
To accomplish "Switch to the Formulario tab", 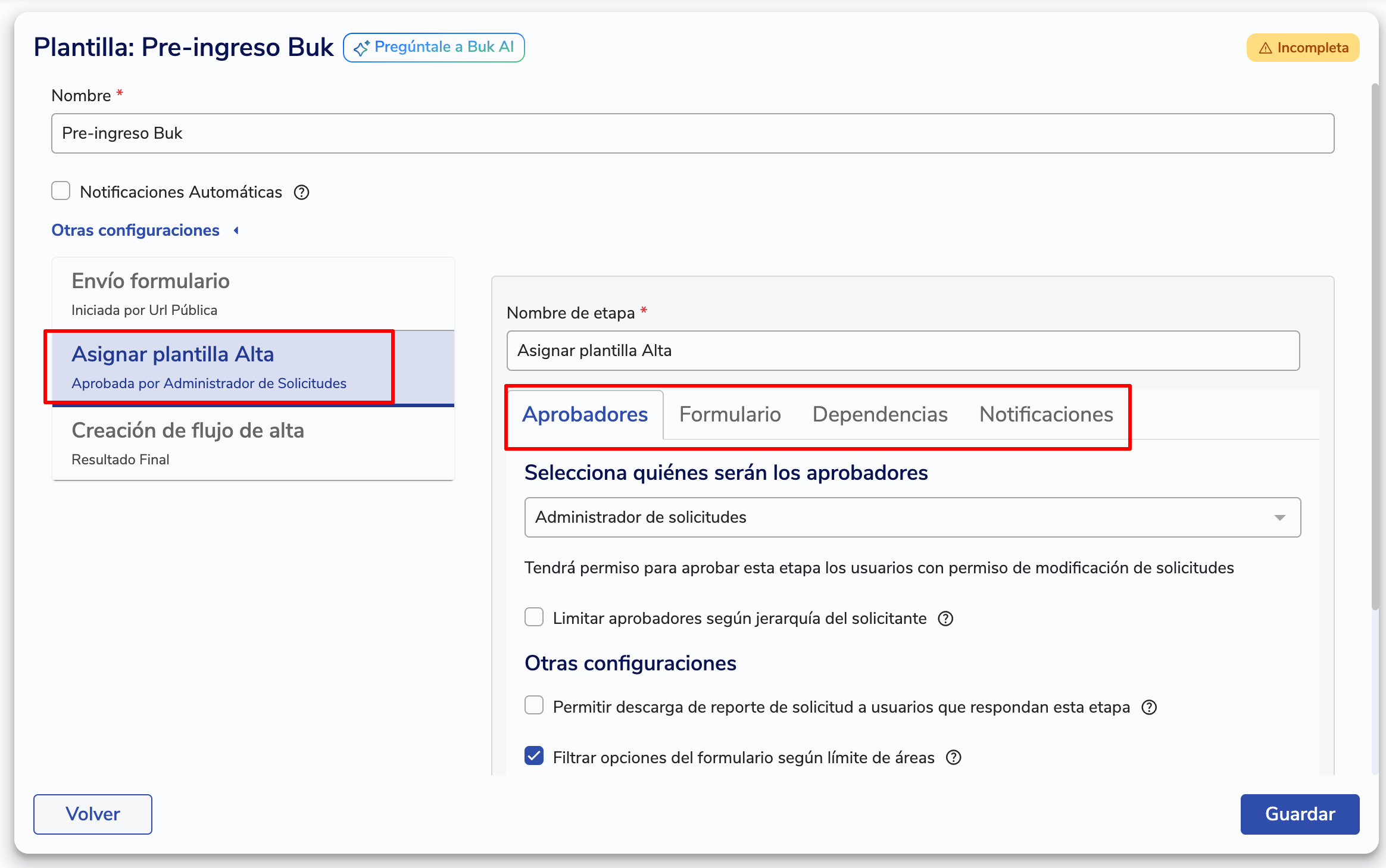I will click(730, 414).
